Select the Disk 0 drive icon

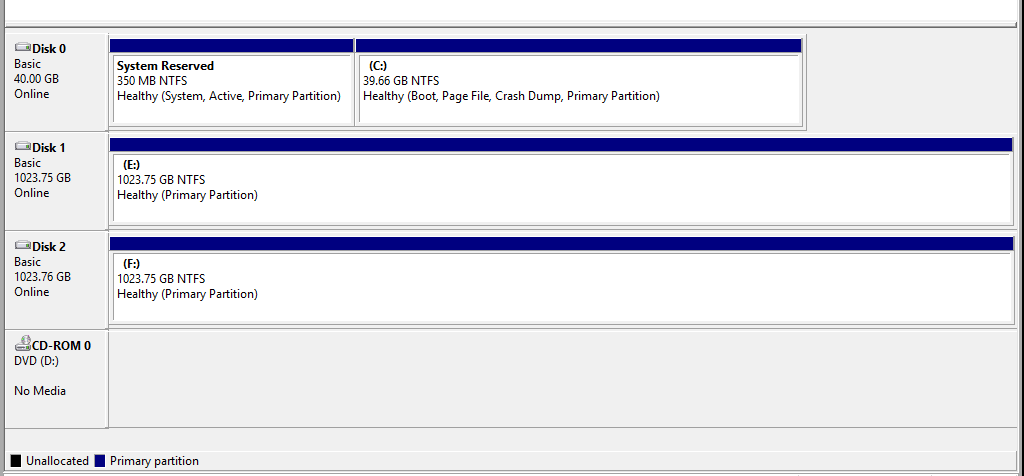23,48
